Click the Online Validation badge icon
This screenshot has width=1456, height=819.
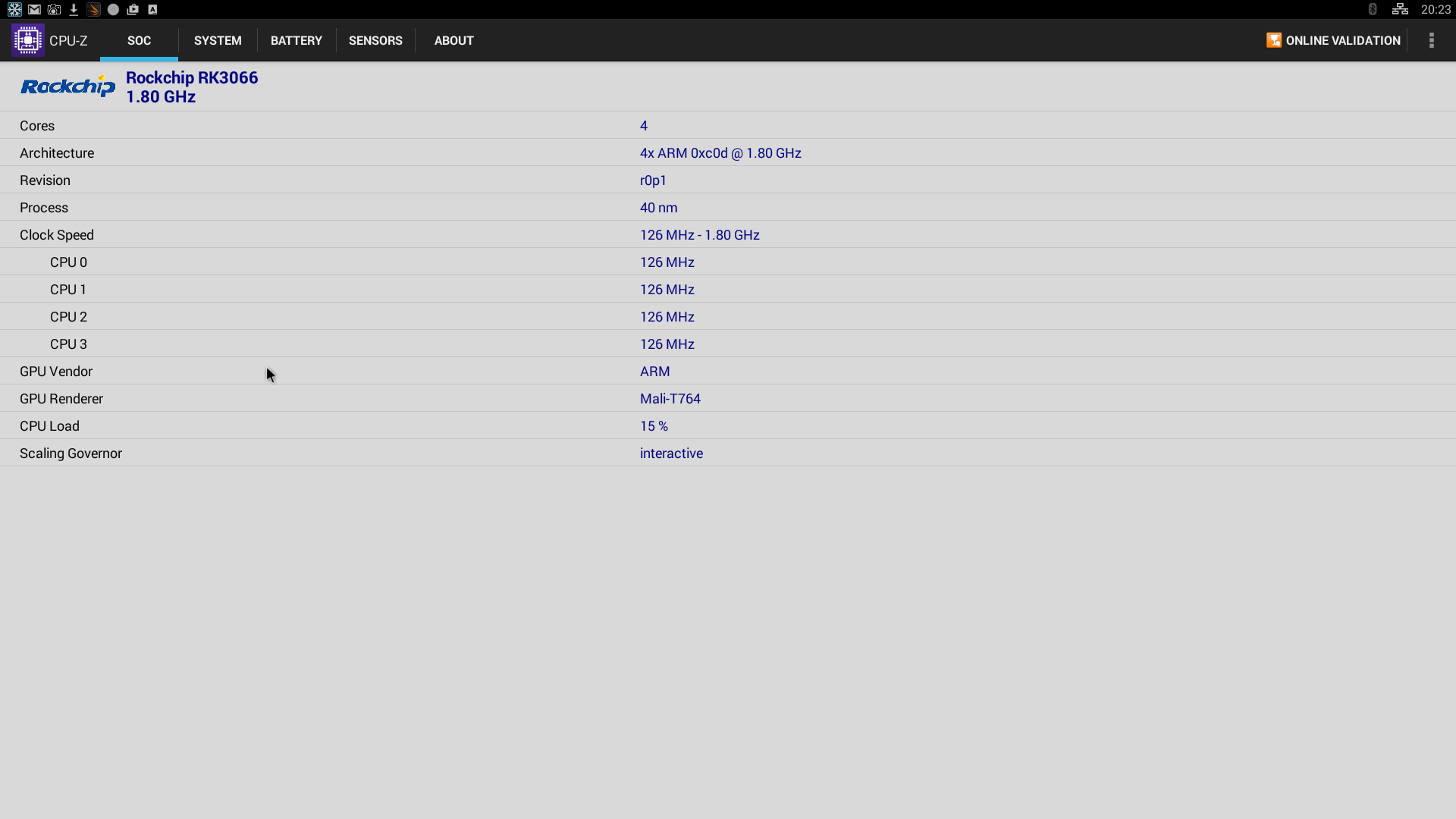click(x=1274, y=40)
